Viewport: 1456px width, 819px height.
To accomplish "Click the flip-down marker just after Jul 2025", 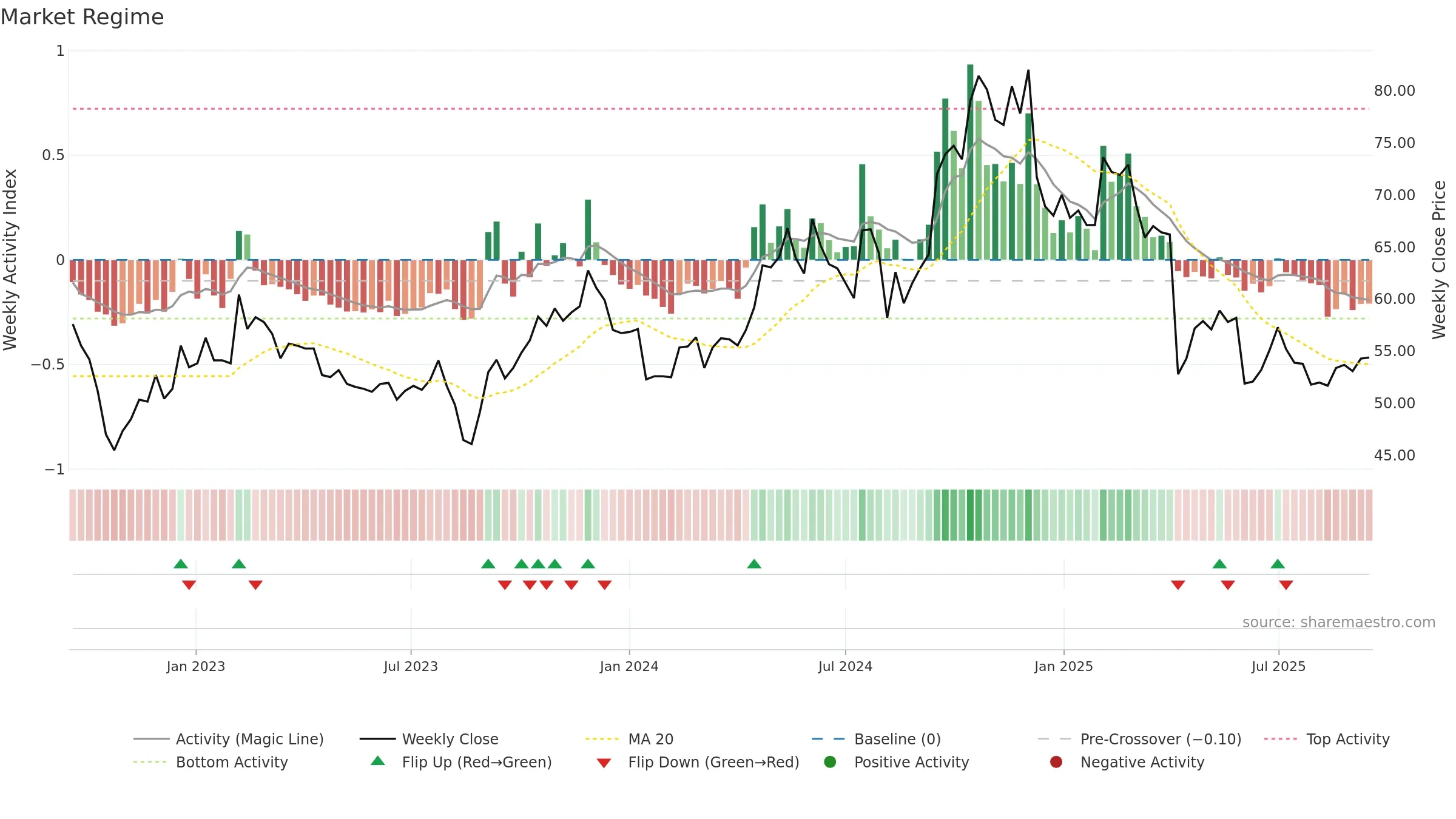I will tap(1286, 585).
